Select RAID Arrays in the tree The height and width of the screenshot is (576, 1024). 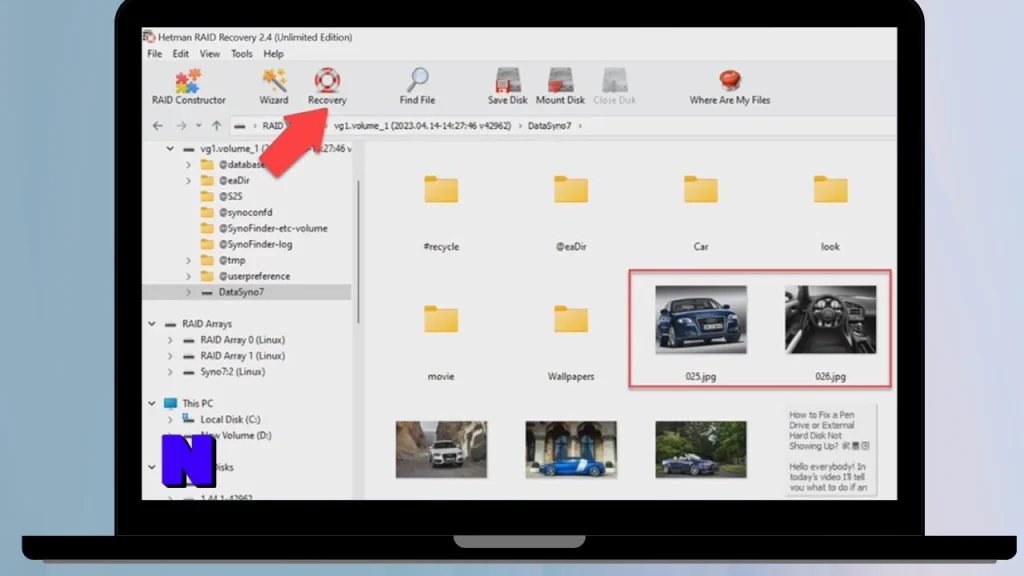coord(206,324)
